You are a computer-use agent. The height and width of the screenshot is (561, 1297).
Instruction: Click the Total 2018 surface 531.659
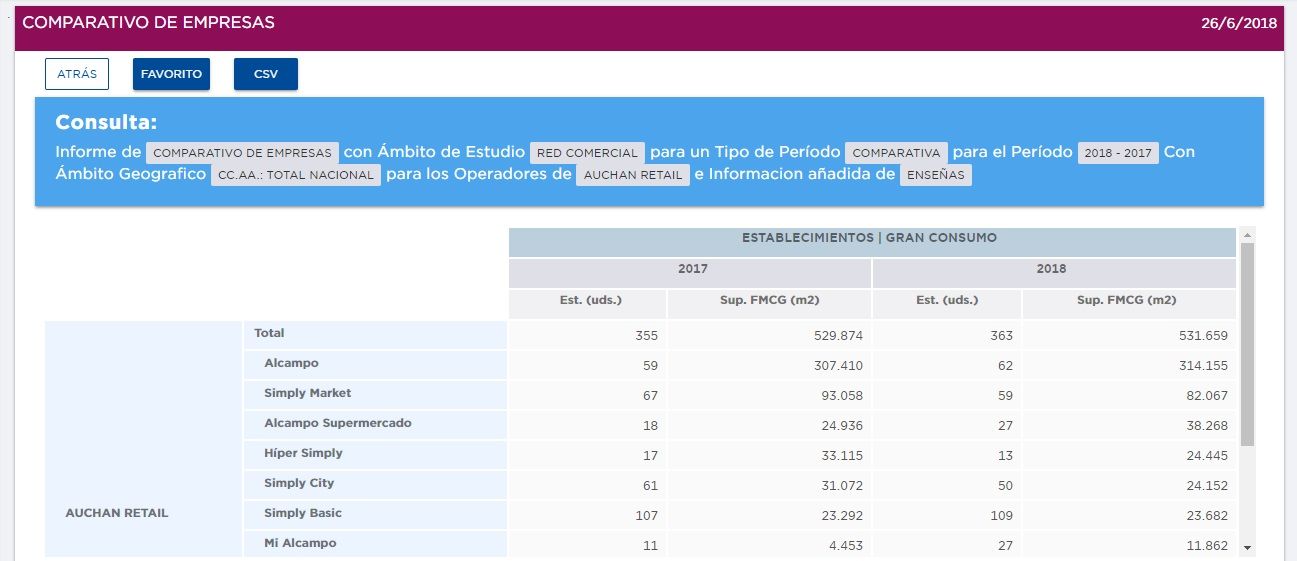[x=1202, y=336]
